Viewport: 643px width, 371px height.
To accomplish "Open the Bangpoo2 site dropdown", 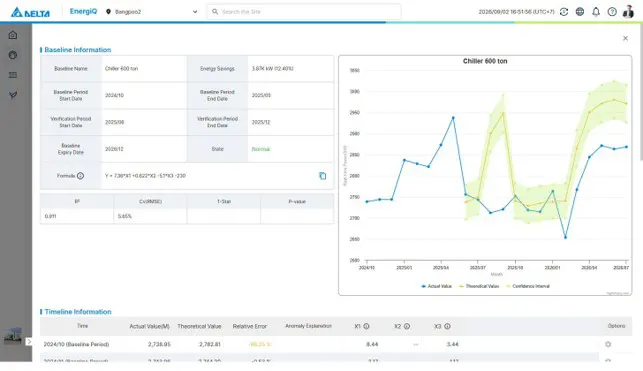I will coord(152,12).
